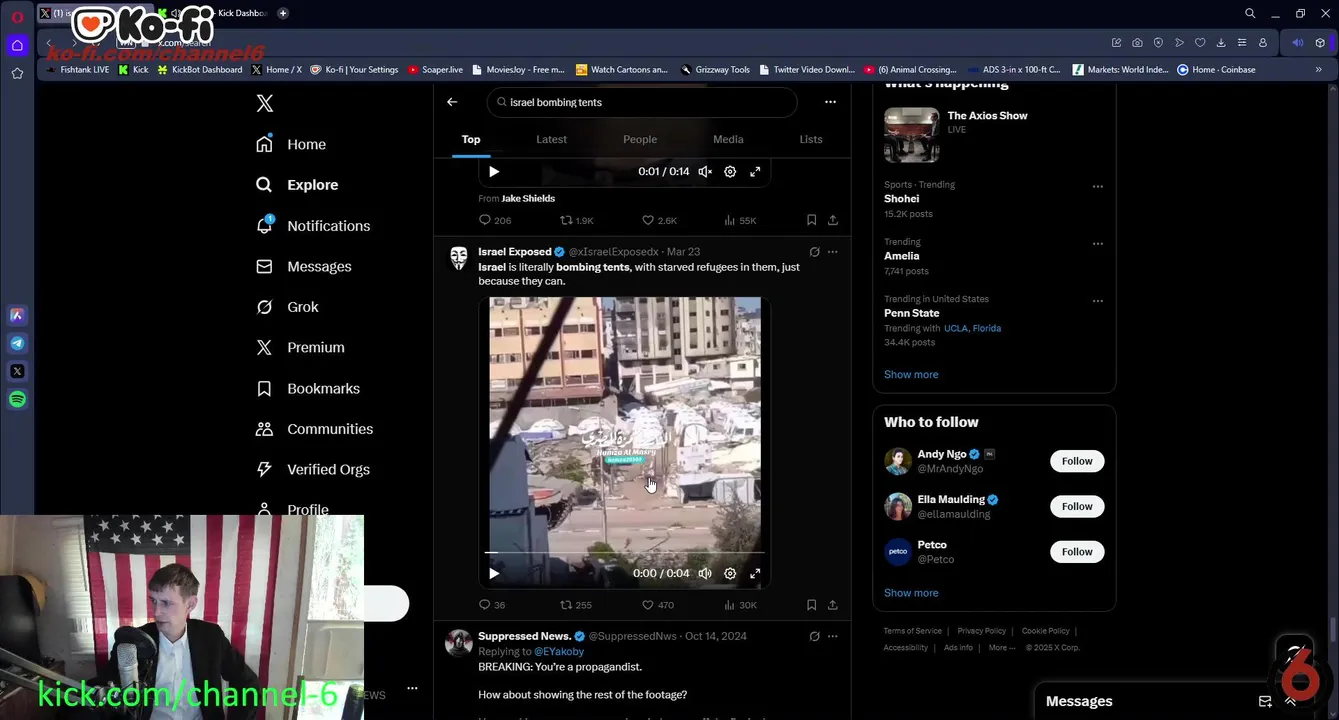1339x720 pixels.
Task: Compose new message in Messages drawer
Action: coord(1265,701)
